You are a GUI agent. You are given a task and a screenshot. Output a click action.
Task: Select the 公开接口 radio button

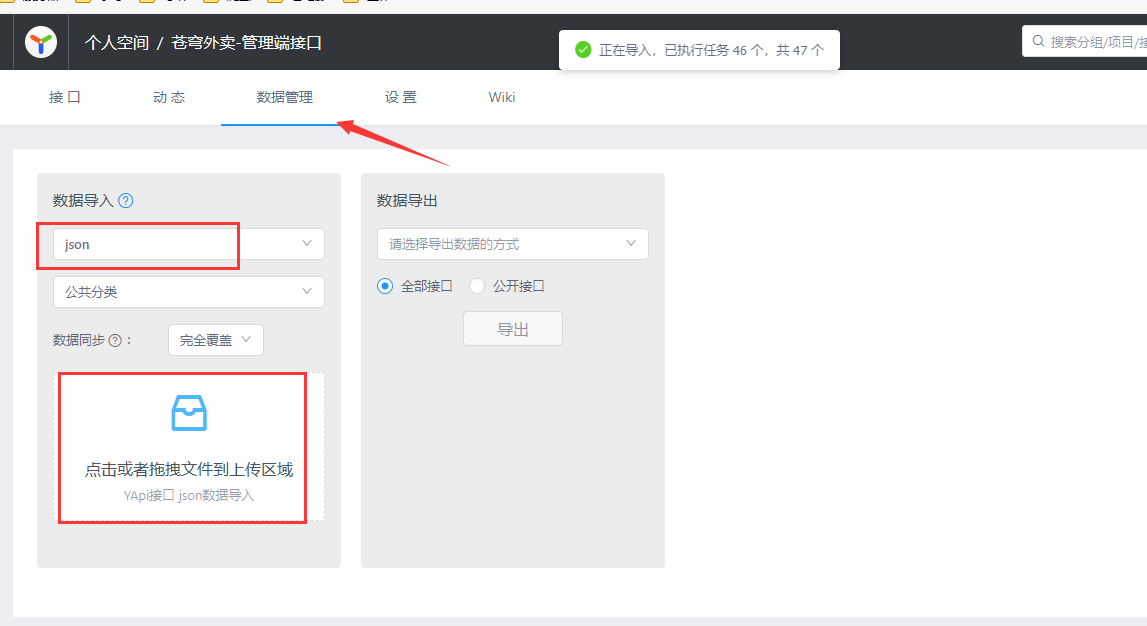[x=477, y=286]
